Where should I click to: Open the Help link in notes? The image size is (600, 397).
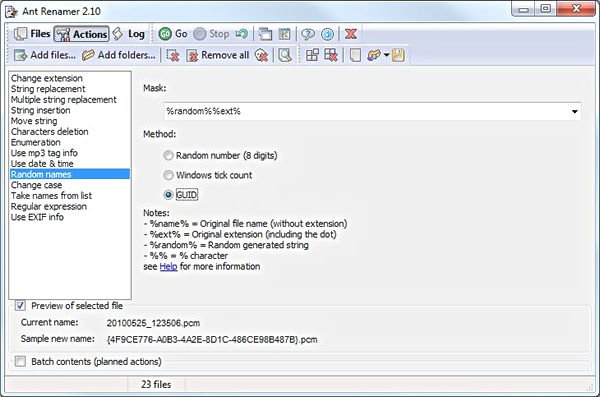168,266
